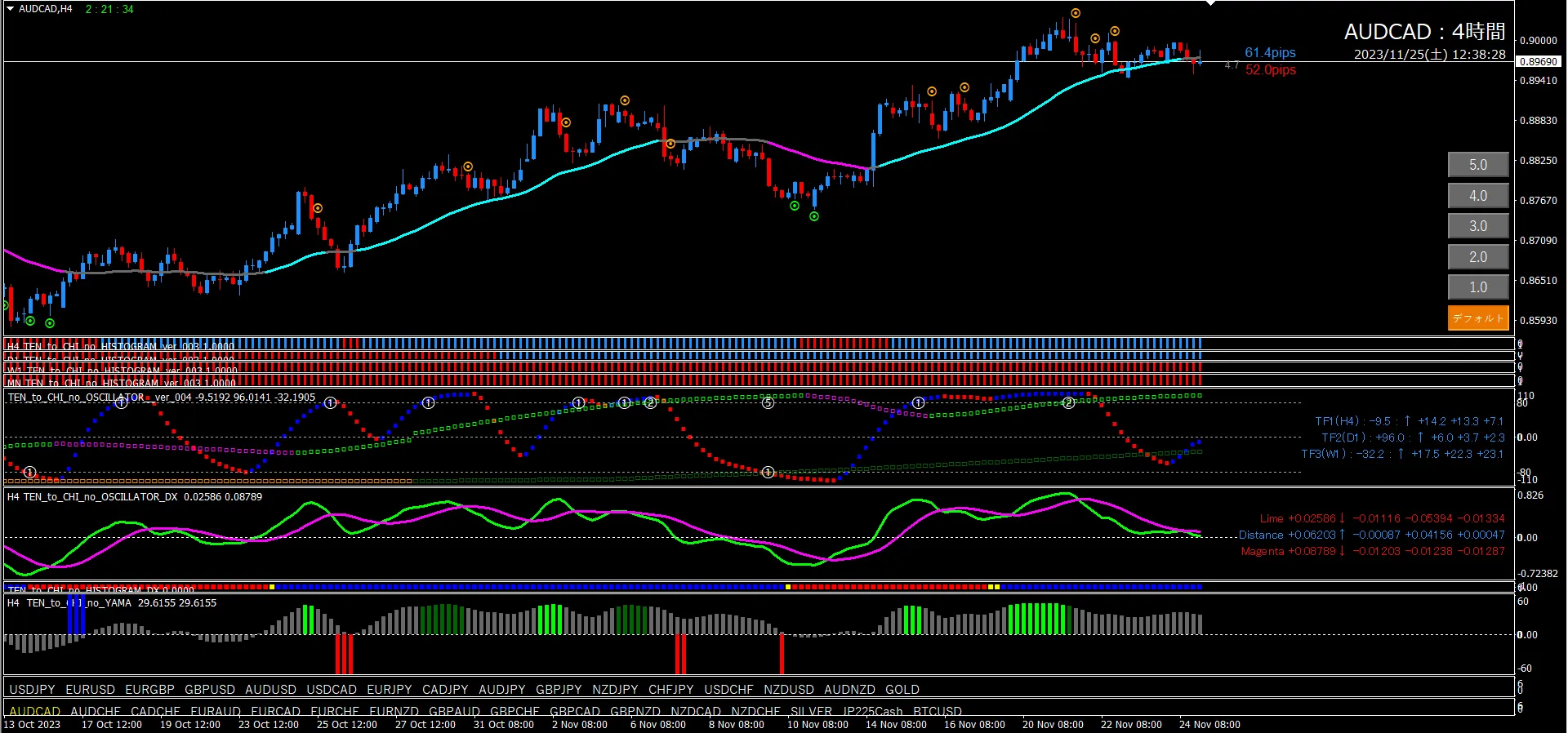Select the 2.0 scale button
Image resolution: width=1568 pixels, height=733 pixels.
(x=1478, y=257)
